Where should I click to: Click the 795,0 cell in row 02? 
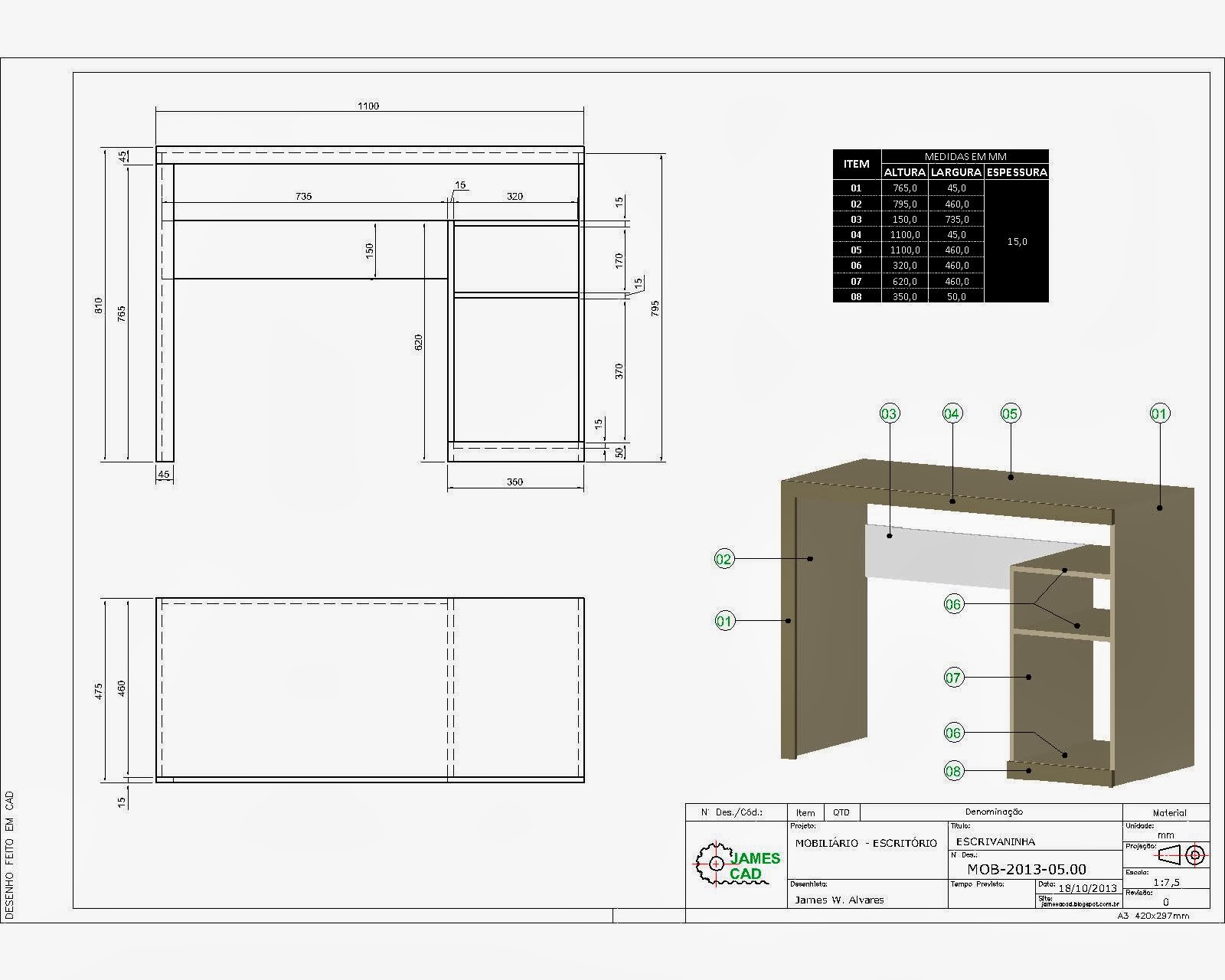pos(904,204)
